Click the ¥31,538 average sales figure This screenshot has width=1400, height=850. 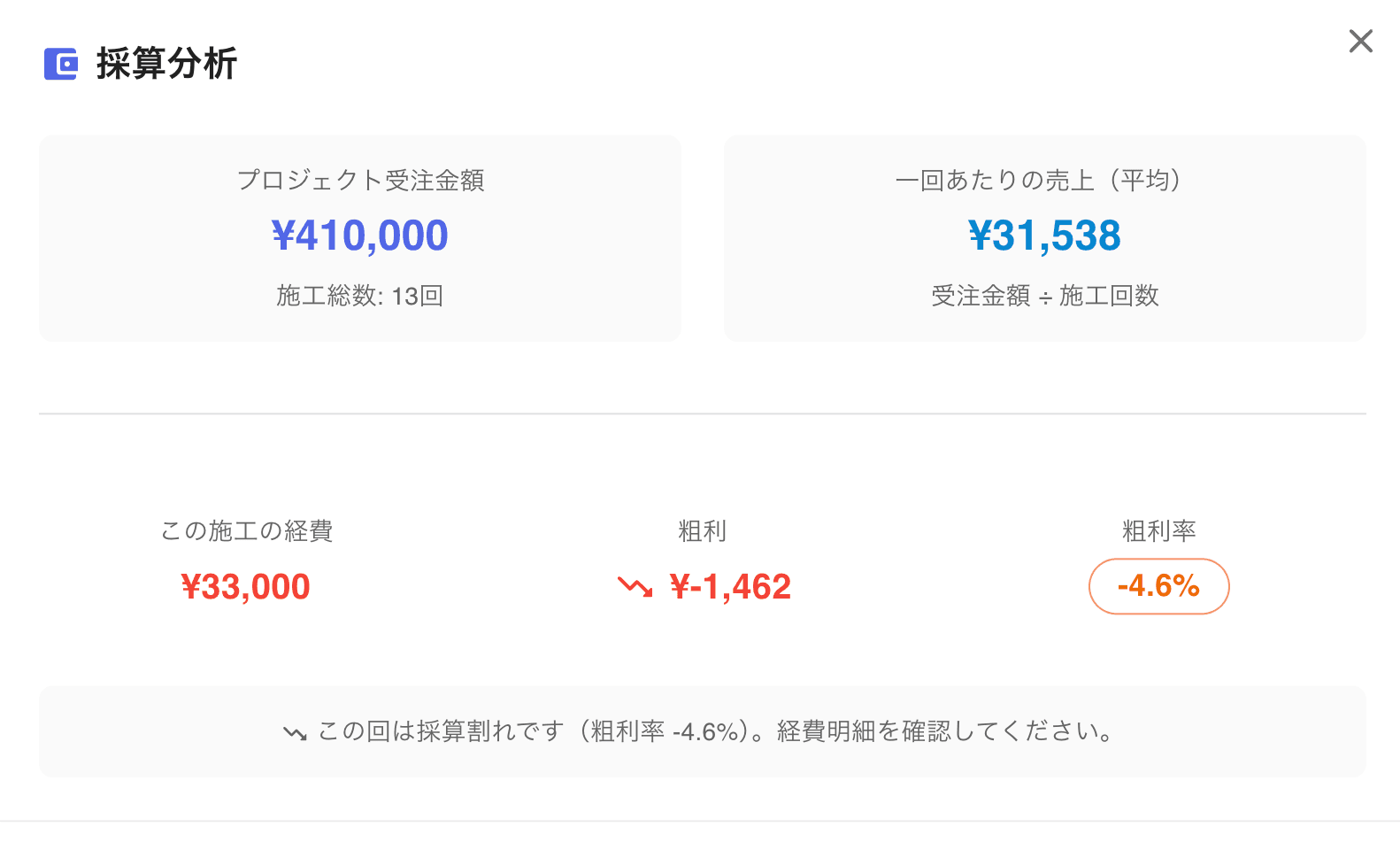[x=1044, y=236]
